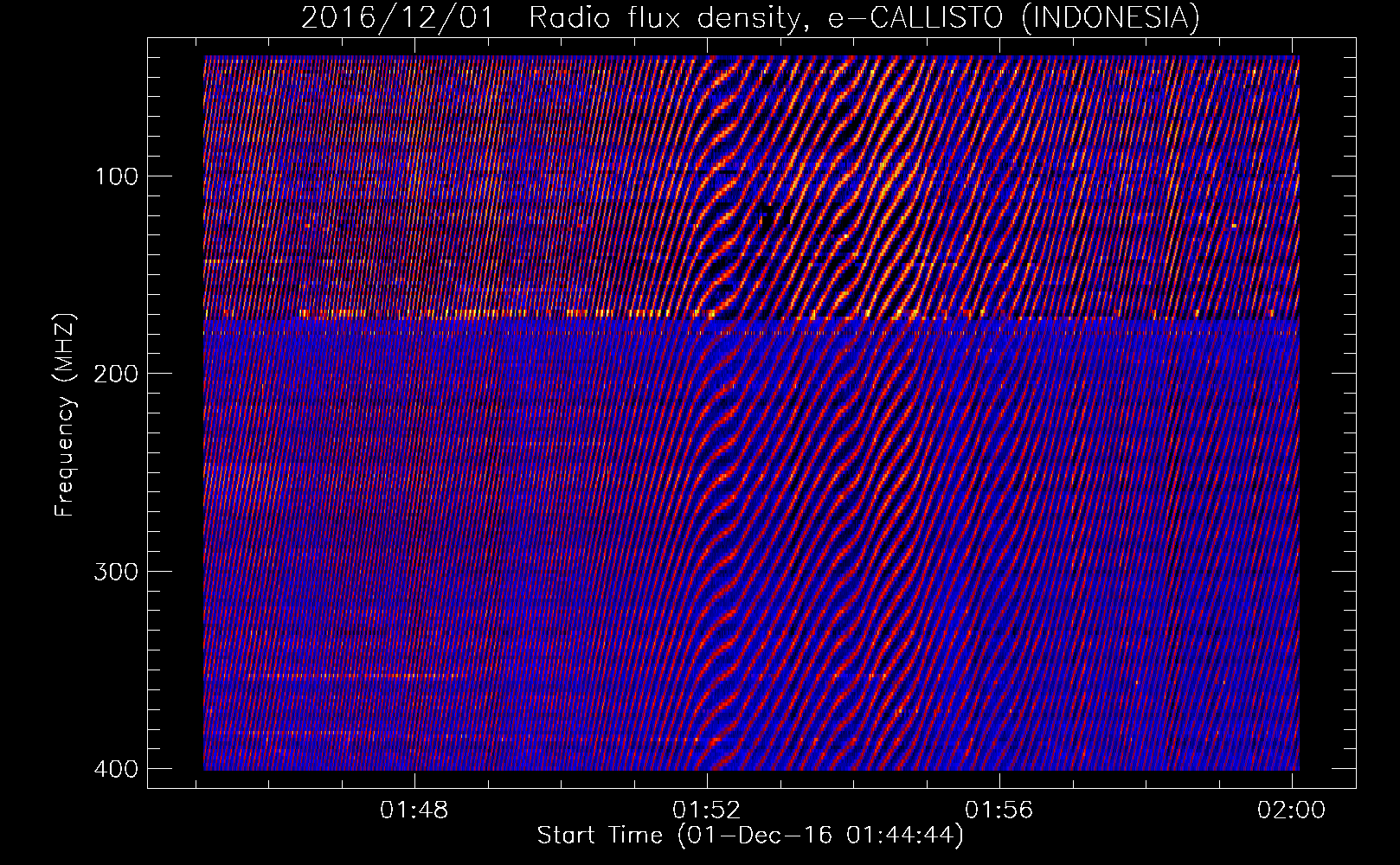1400x865 pixels.
Task: Click the 01:56 time tick label
Action: 999,810
